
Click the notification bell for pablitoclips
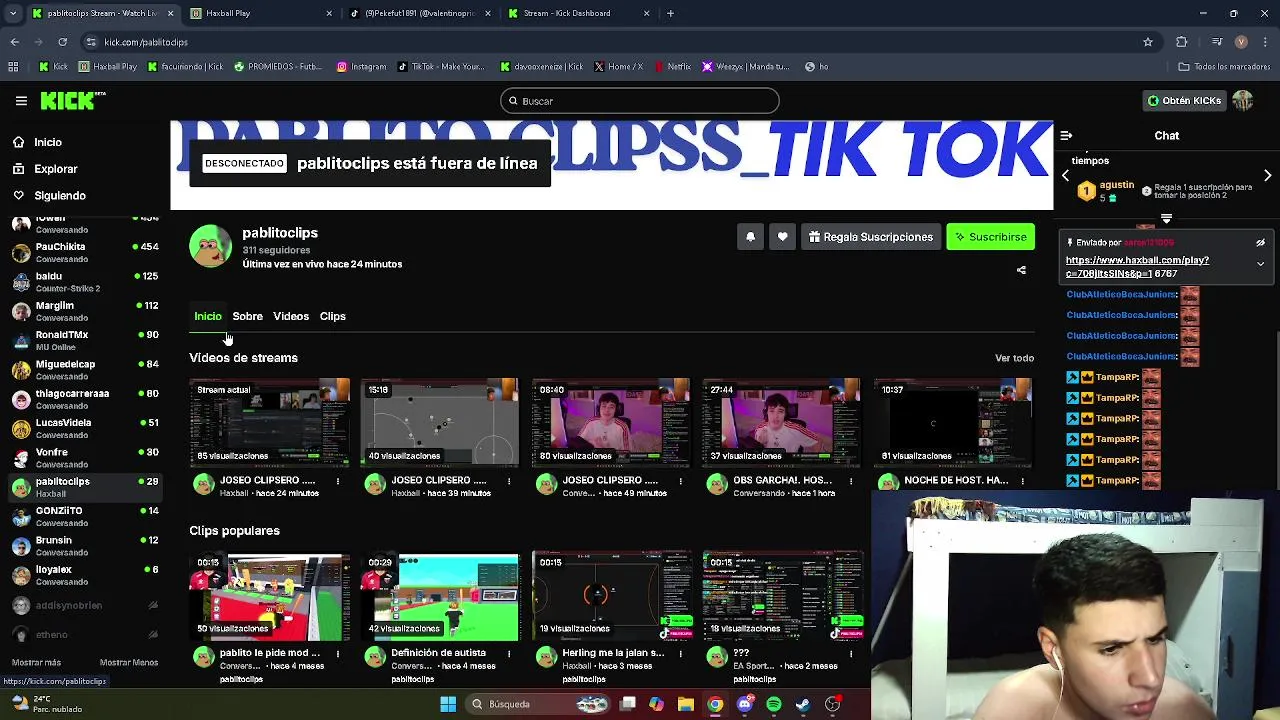point(750,237)
